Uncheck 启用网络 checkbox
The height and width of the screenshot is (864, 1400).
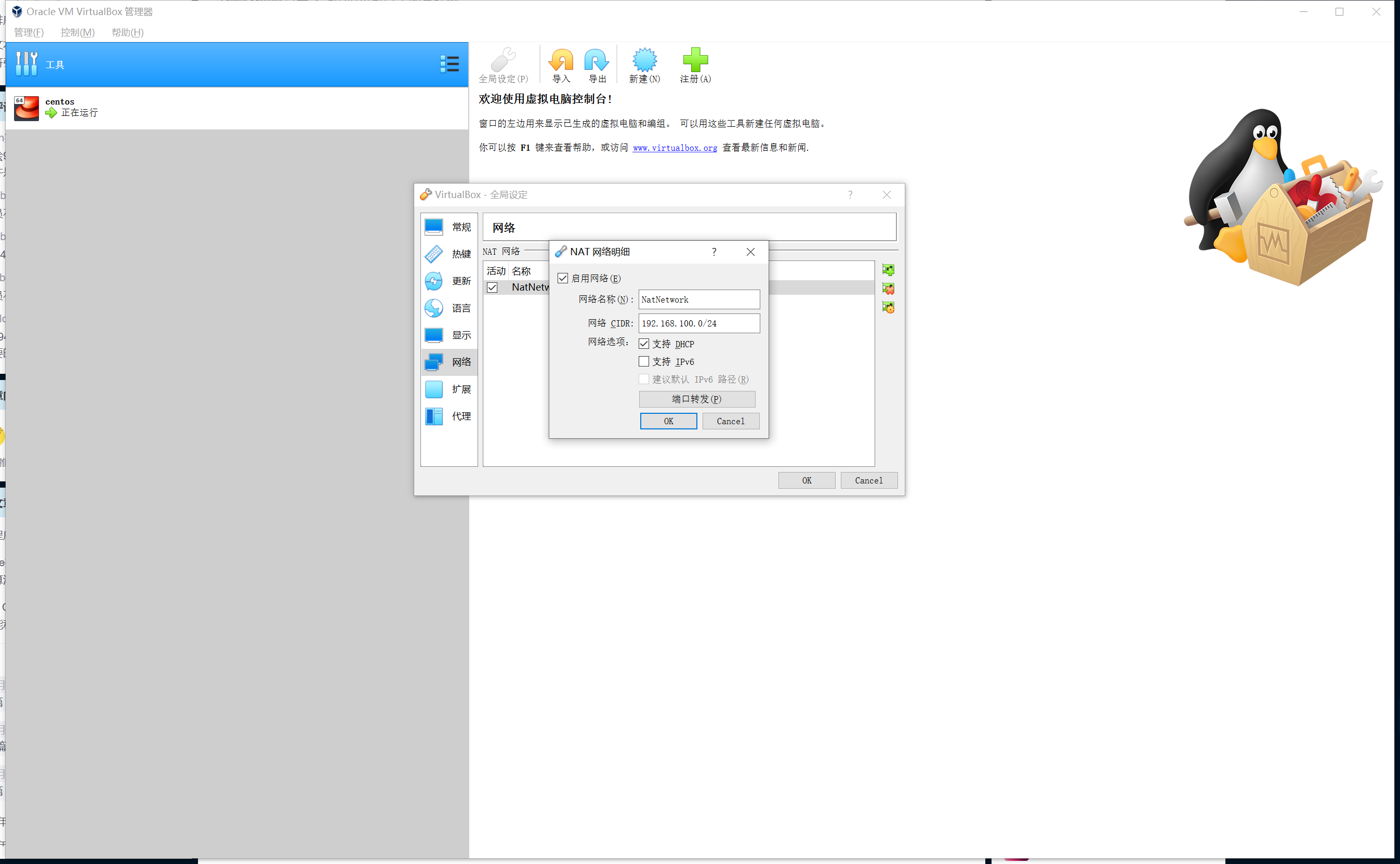point(563,278)
